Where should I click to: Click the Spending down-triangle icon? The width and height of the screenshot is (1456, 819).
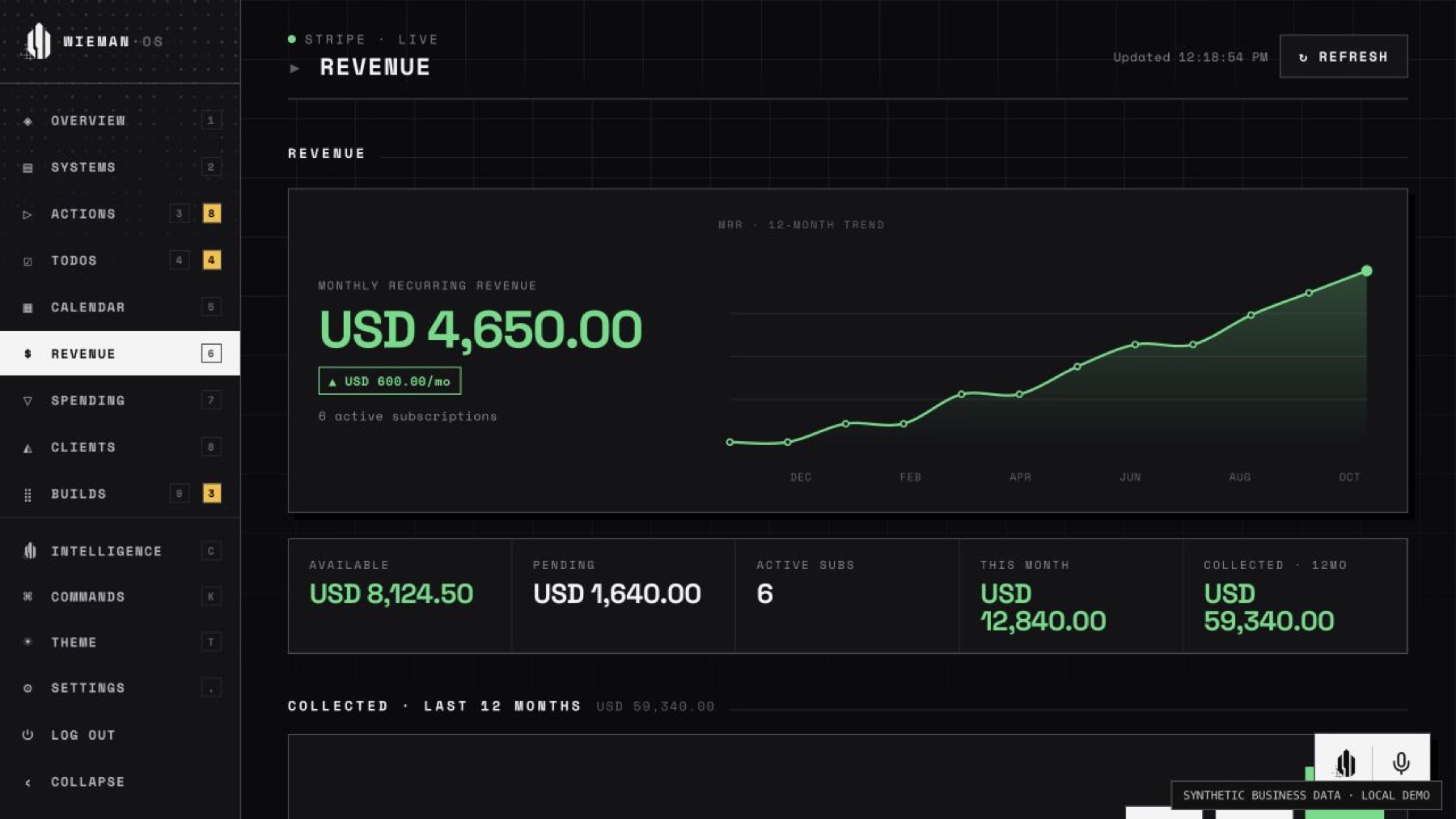(28, 401)
